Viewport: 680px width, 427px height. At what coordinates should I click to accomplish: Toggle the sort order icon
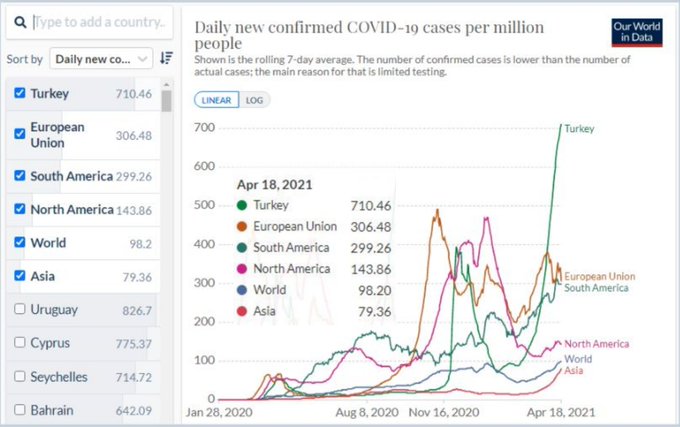click(x=167, y=58)
